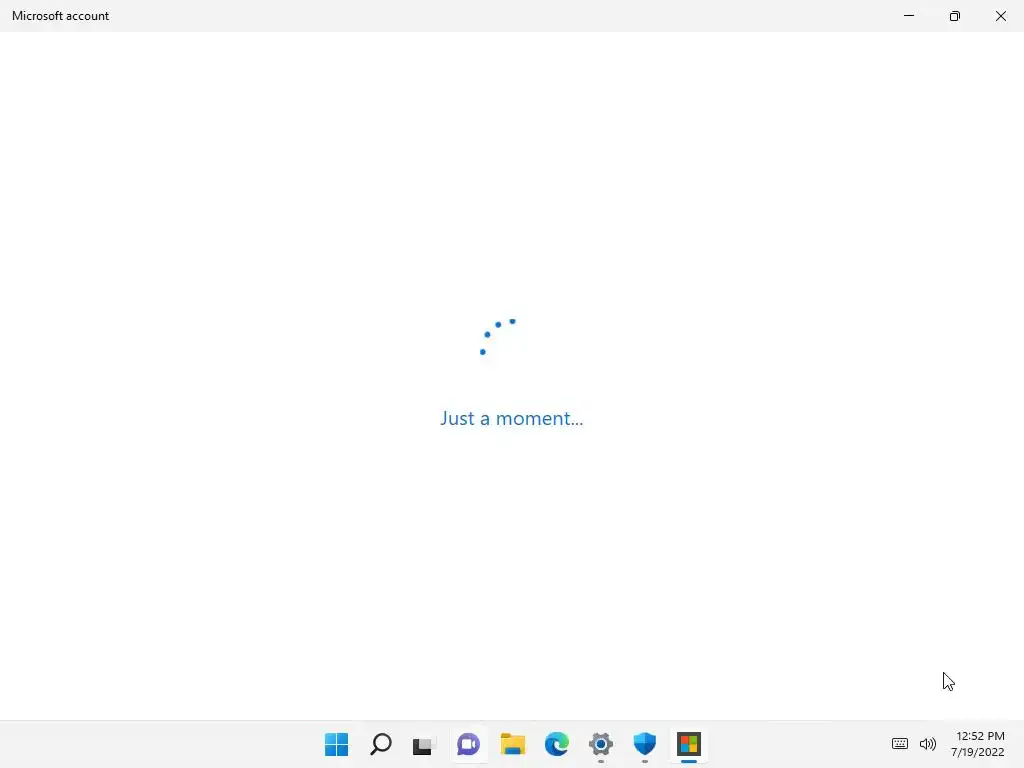Launch Microsoft Edge from taskbar
This screenshot has height=768, width=1024.
point(556,744)
